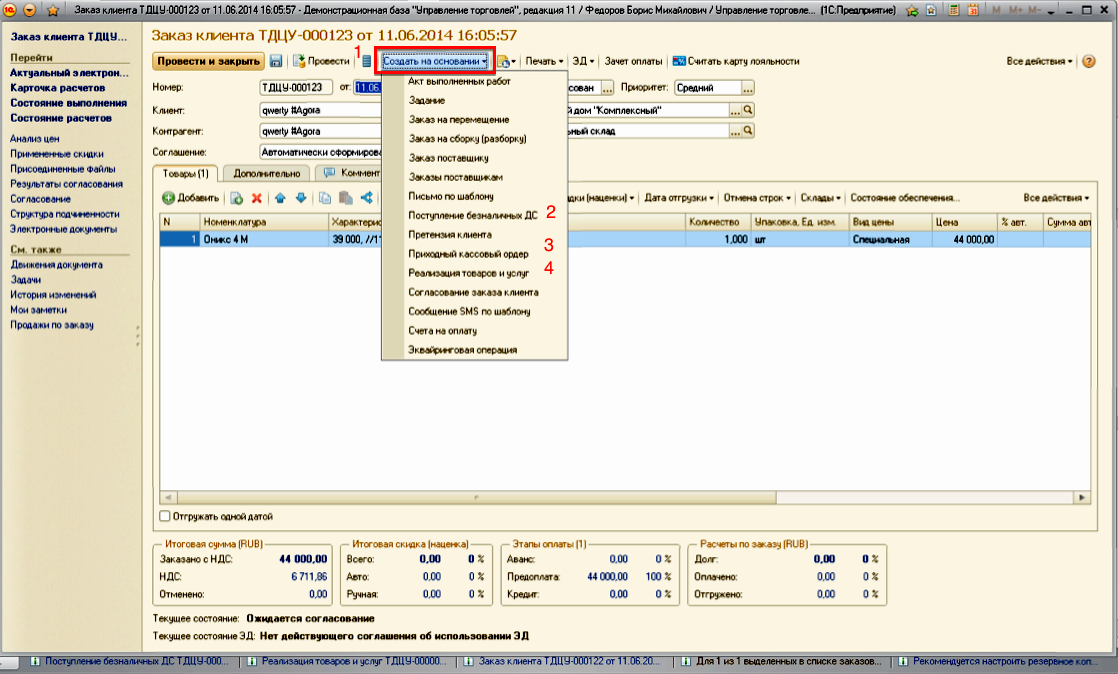Image resolution: width=1118 pixels, height=674 pixels.
Task: Open the calendar icon in title bar
Action: (x=973, y=10)
